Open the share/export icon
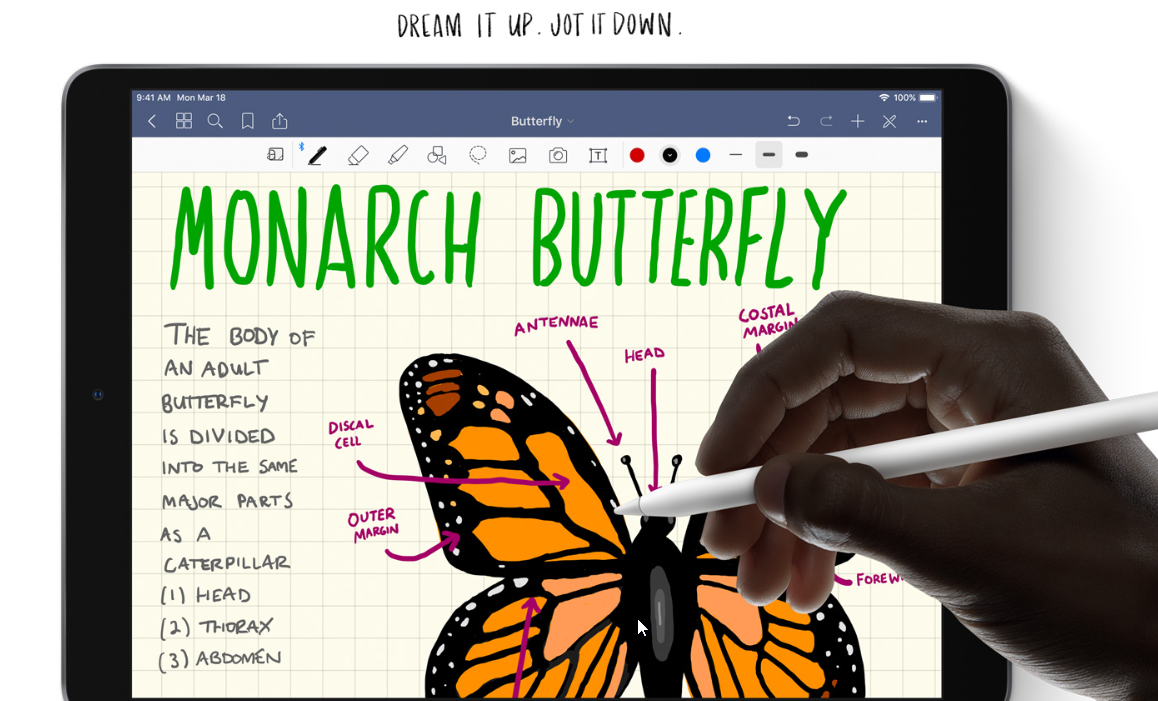Image resolution: width=1158 pixels, height=701 pixels. tap(280, 120)
